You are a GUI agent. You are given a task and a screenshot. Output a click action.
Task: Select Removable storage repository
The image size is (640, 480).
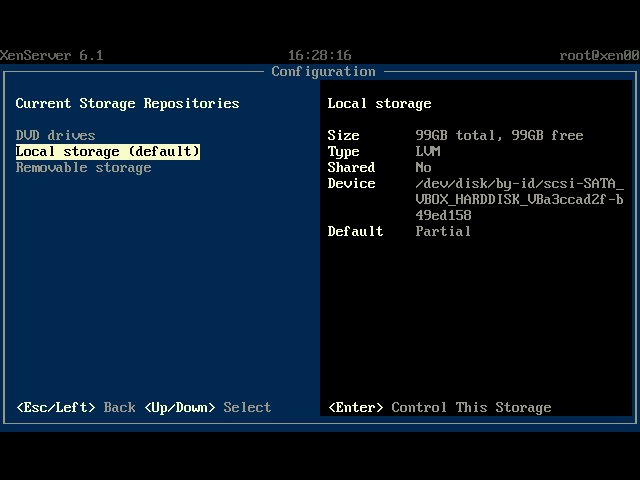coord(84,168)
